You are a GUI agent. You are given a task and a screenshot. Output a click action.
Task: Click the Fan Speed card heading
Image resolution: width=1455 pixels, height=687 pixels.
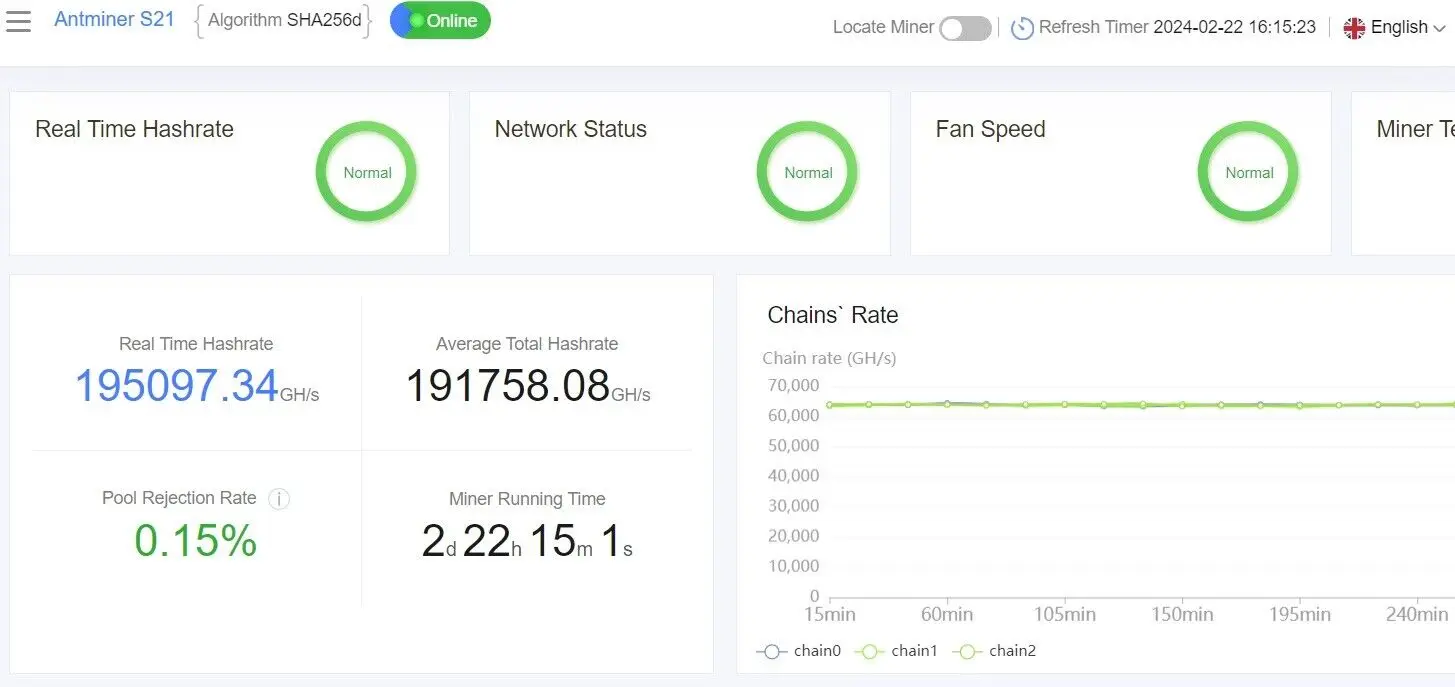tap(990, 129)
